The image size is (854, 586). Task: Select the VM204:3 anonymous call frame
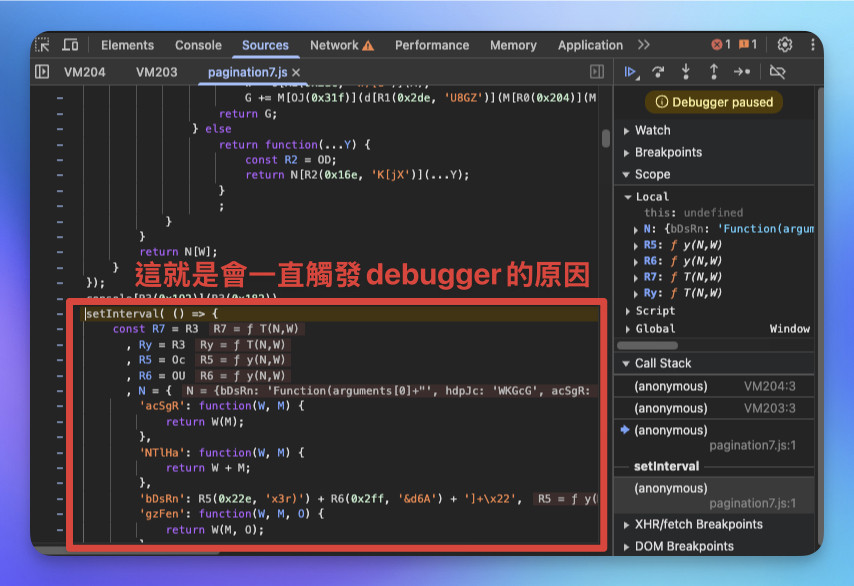click(x=714, y=386)
